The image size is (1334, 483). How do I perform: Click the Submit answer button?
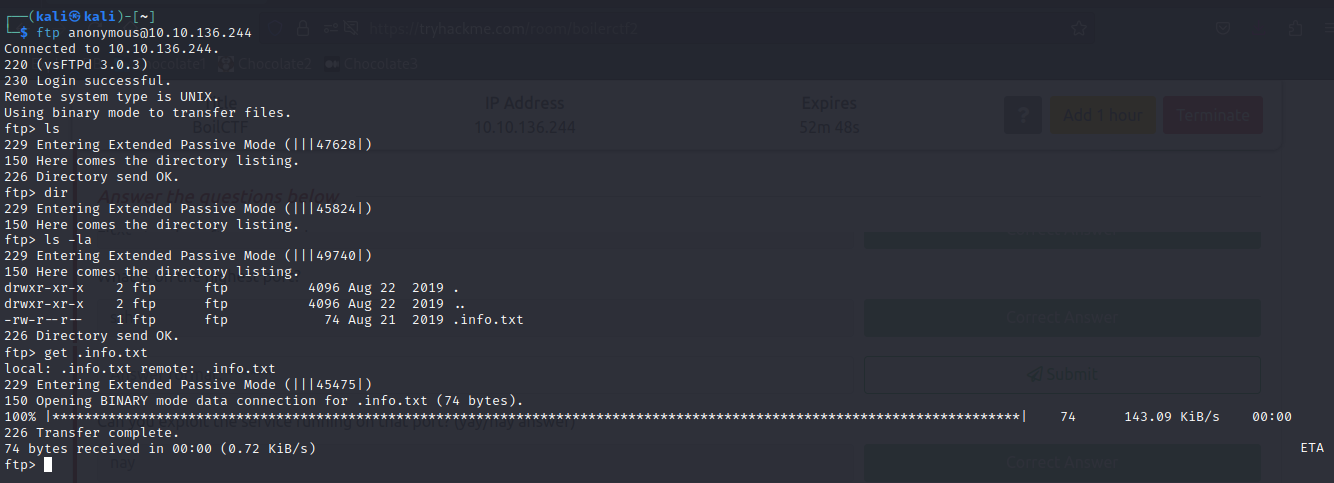coord(1061,373)
